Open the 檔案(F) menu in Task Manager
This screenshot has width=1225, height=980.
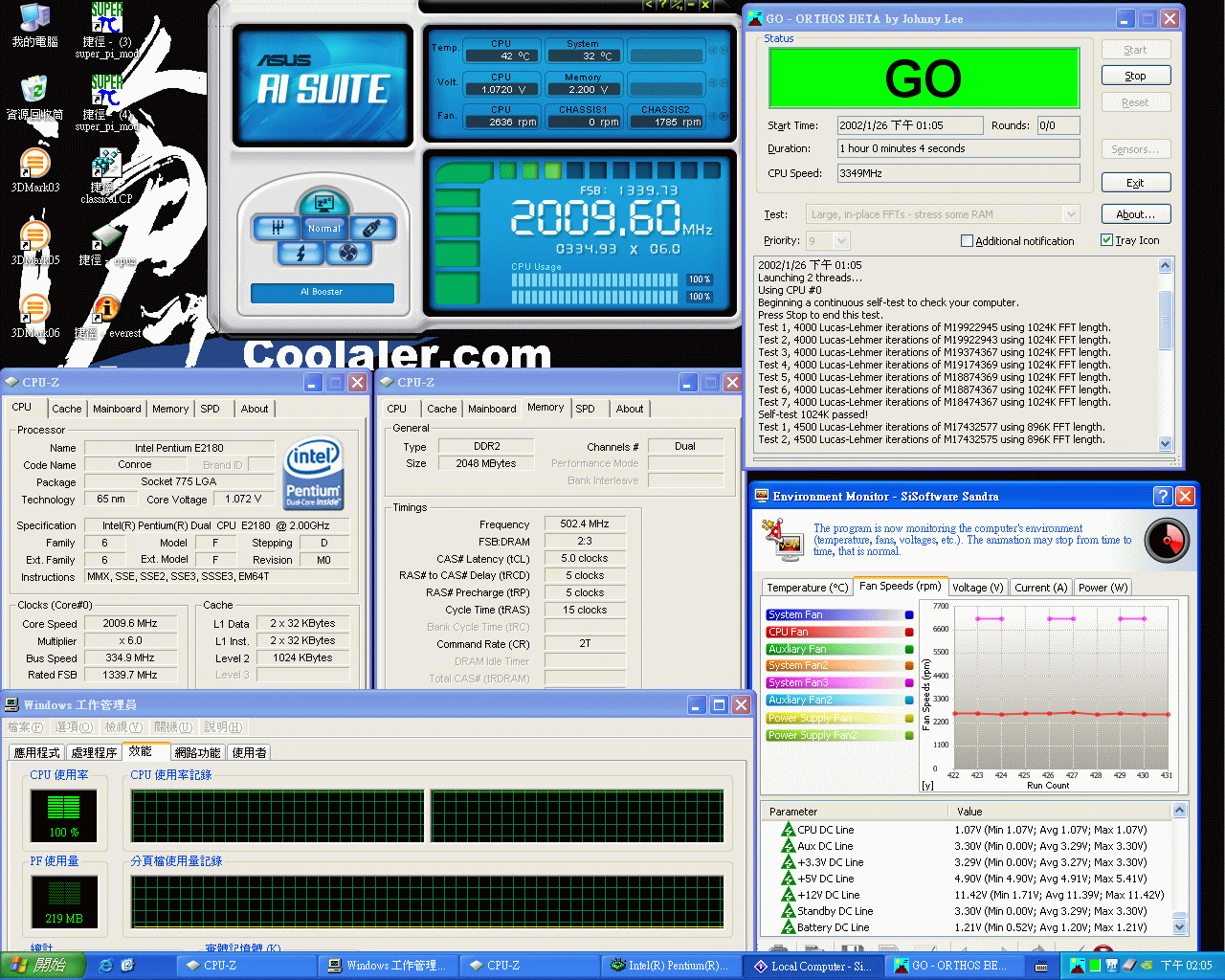tap(26, 727)
